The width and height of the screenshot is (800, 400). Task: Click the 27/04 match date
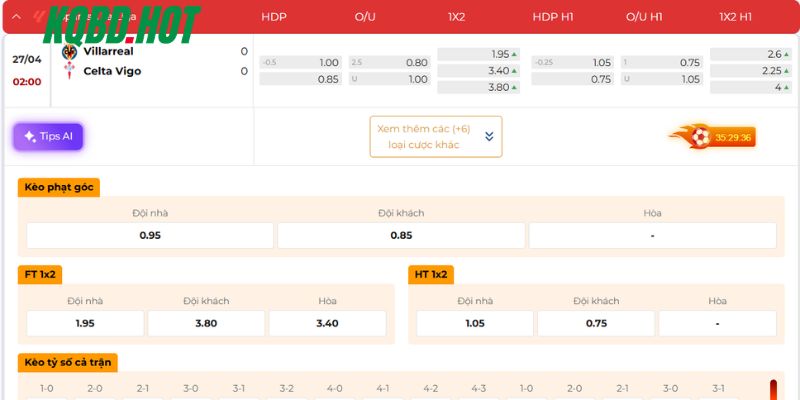point(27,59)
